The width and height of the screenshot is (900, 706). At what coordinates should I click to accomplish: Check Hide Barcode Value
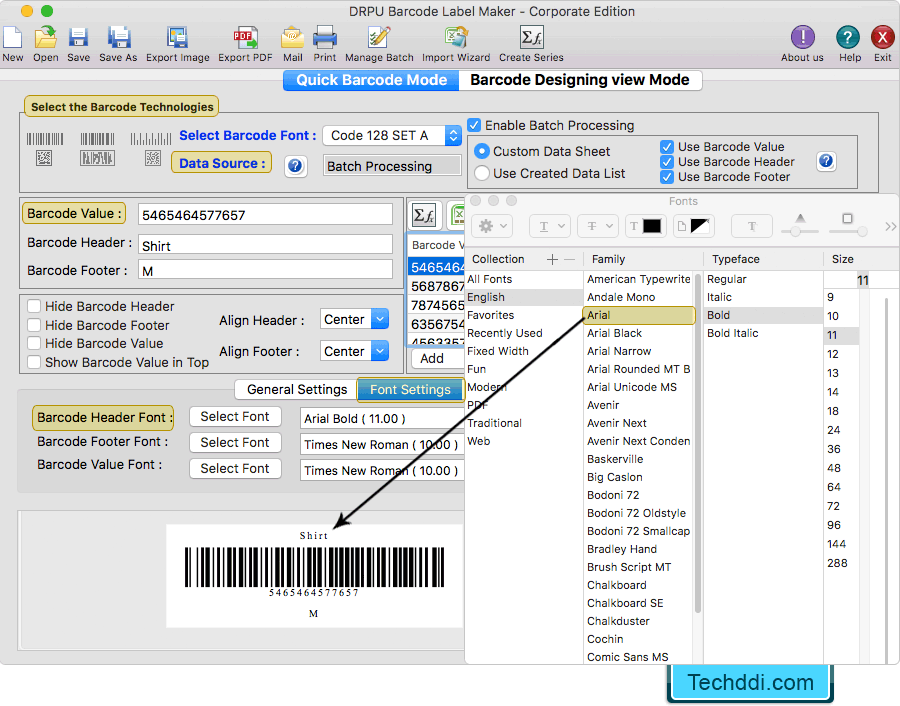[34, 343]
